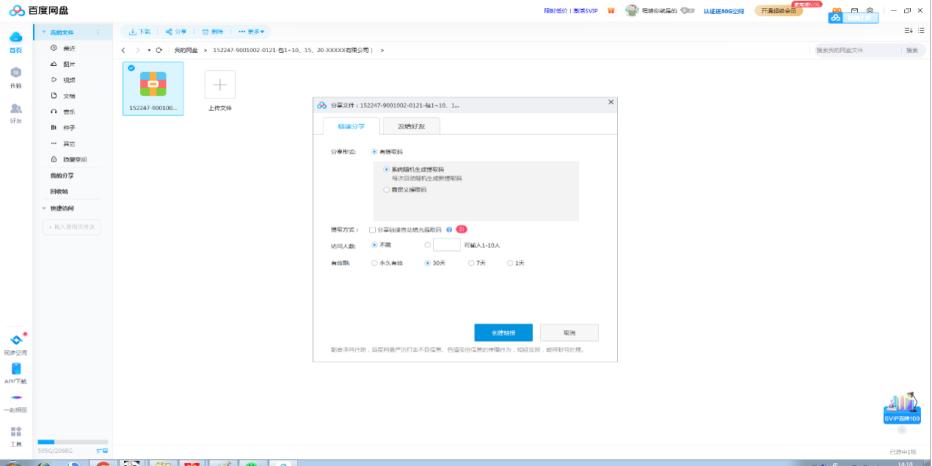Screen dimensions: 932x466
Task: Switch to the send to friends tab
Action: tap(411, 126)
